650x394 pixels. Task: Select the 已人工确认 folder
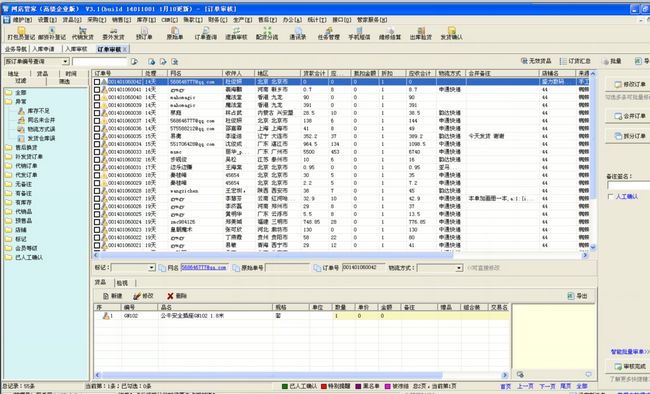24,257
